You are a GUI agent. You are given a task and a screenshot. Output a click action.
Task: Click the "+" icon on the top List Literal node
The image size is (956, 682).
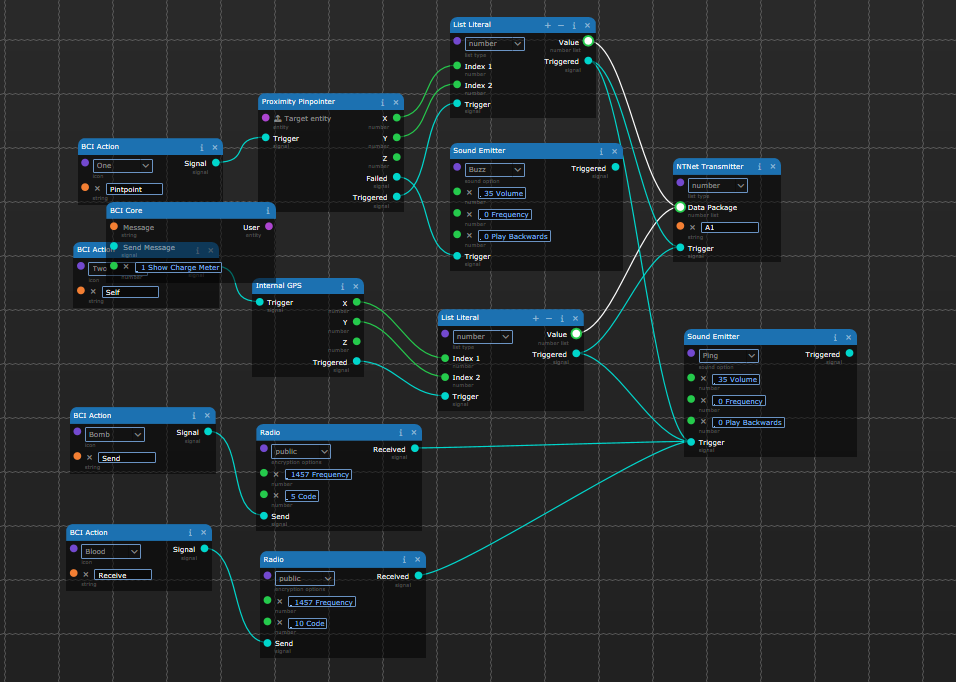(x=547, y=24)
